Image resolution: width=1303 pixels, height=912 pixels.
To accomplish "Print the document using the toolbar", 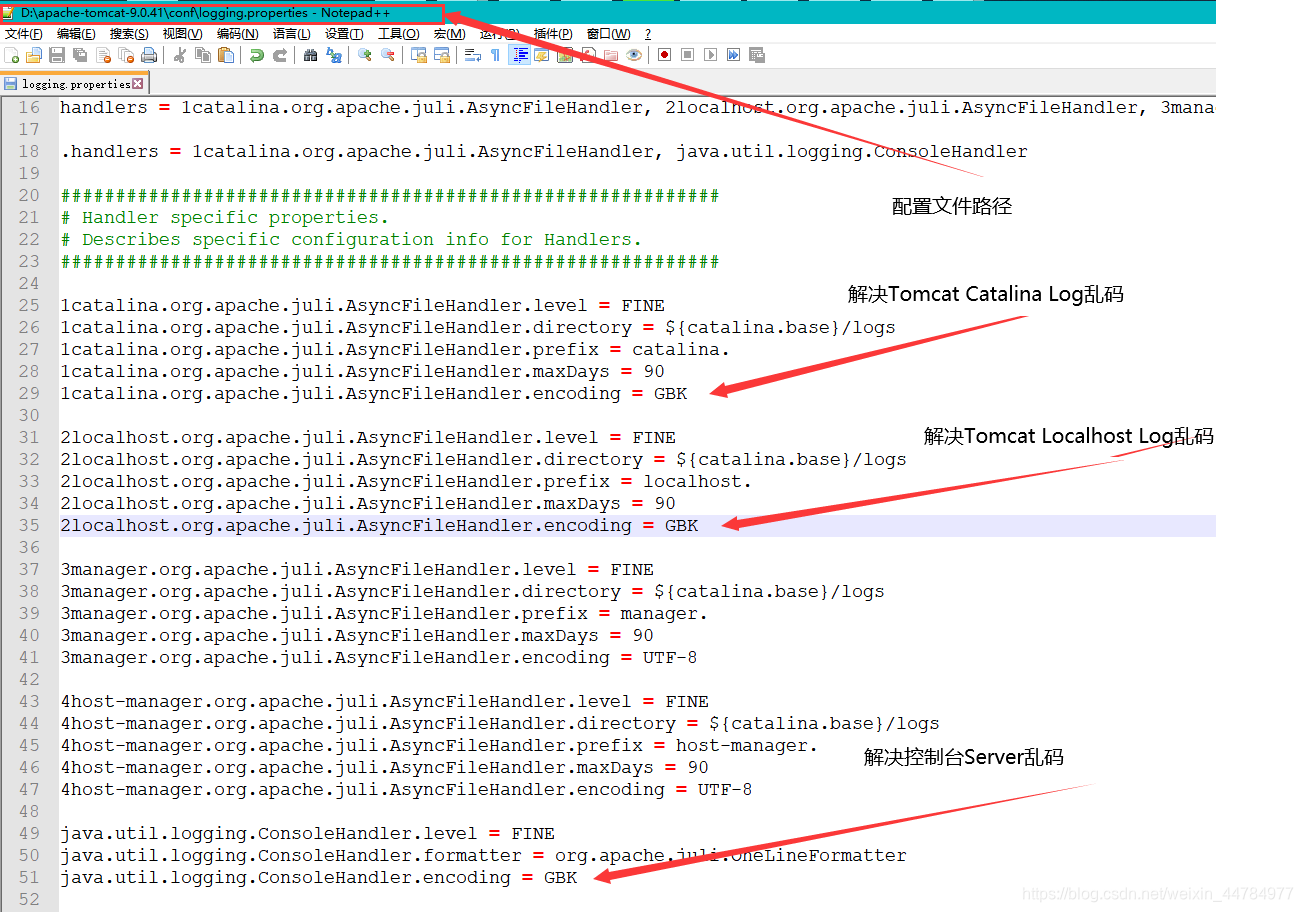I will pos(148,55).
